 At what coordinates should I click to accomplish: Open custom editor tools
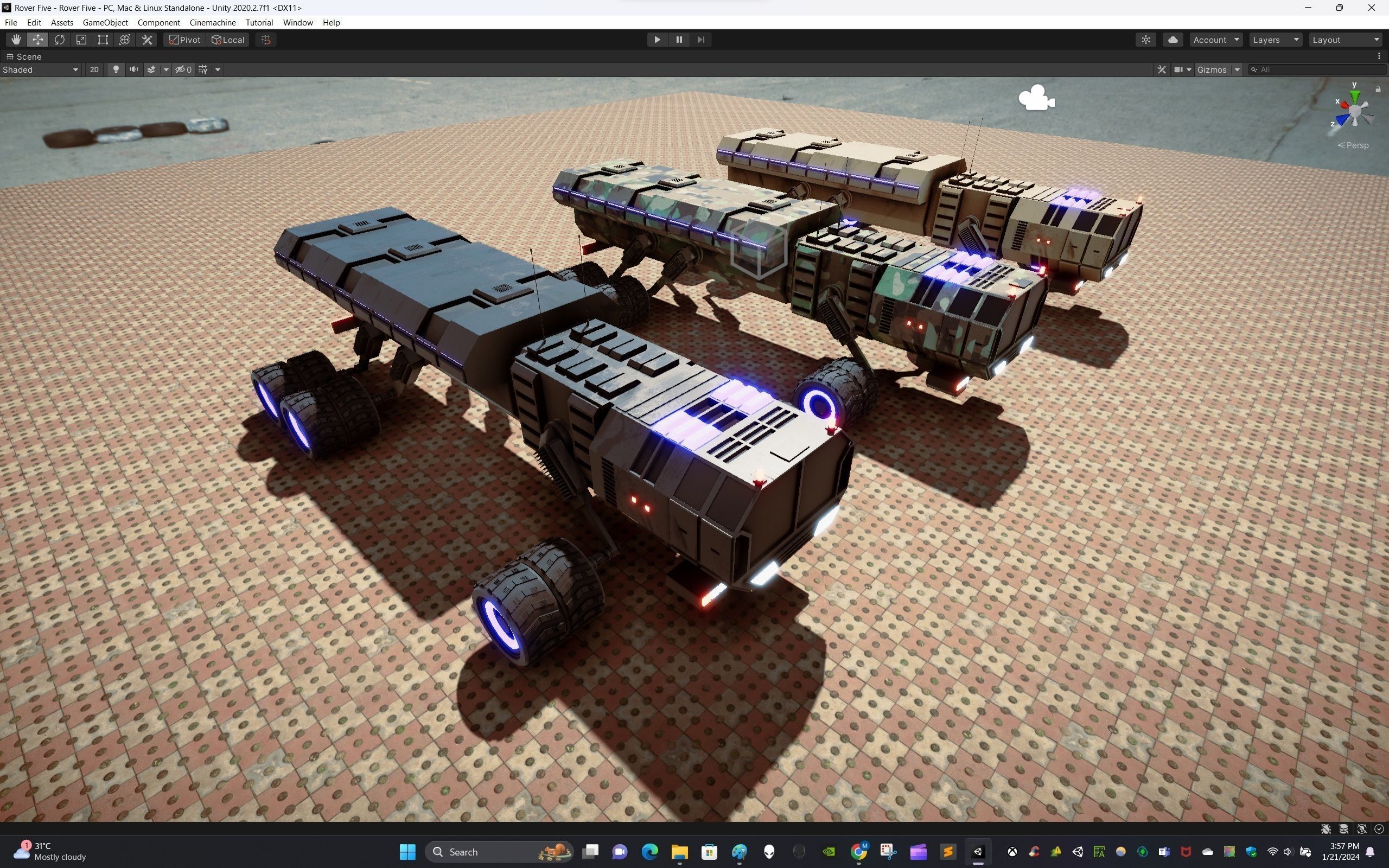tap(147, 40)
